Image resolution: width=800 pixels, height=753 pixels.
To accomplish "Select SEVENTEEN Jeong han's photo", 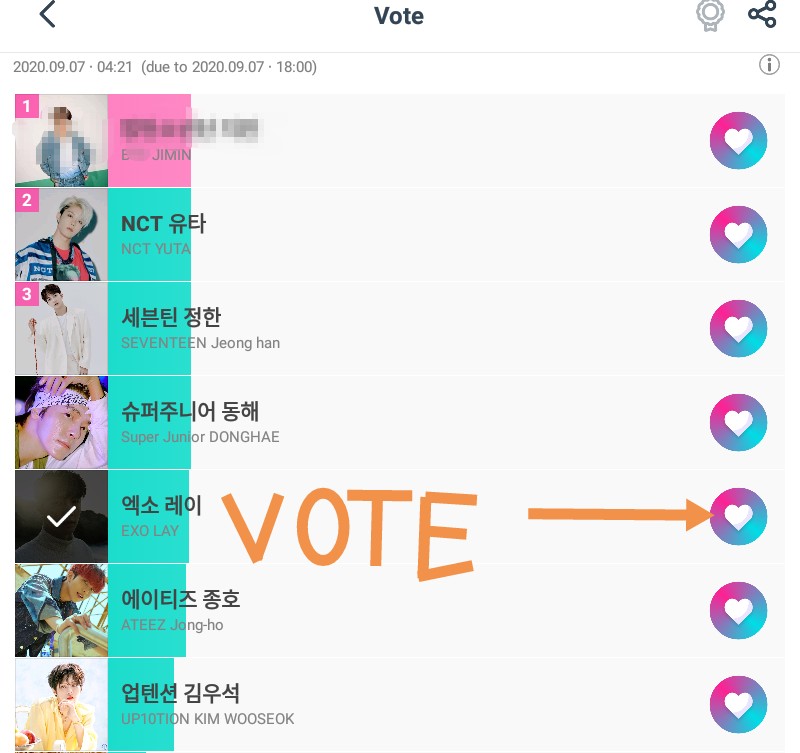I will (61, 329).
